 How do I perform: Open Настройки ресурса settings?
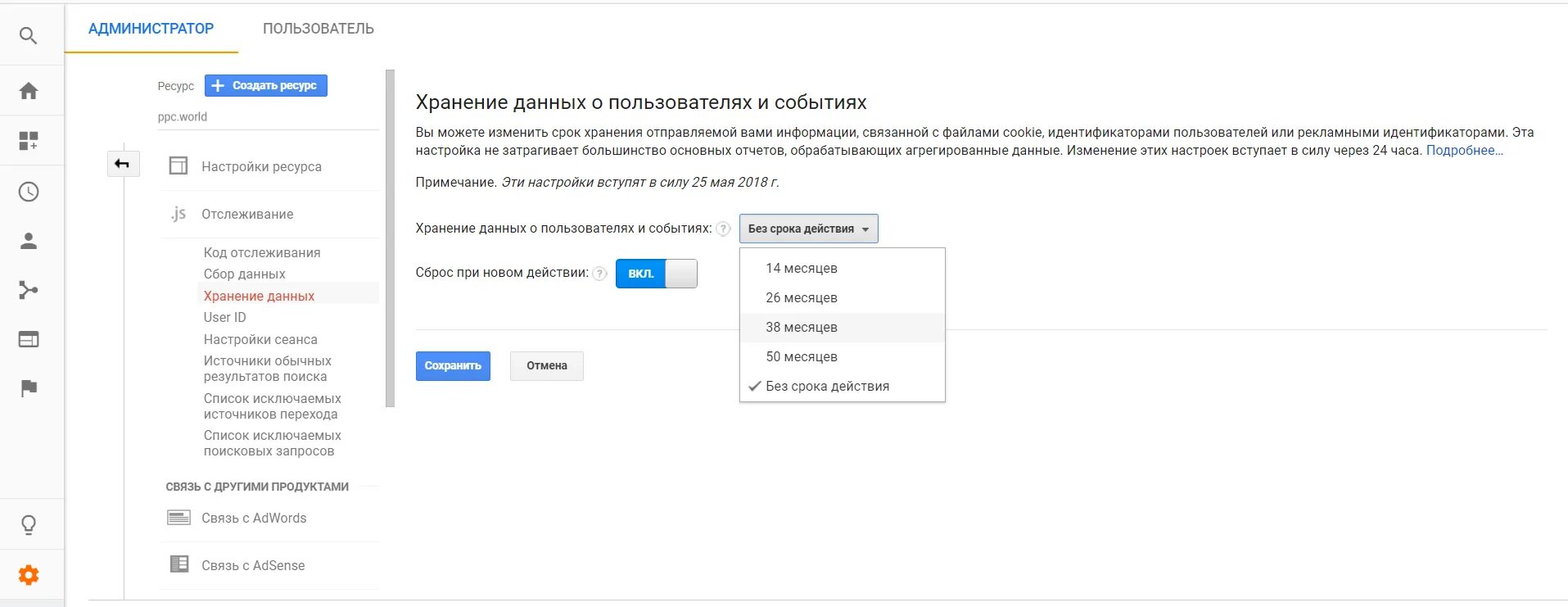click(261, 166)
